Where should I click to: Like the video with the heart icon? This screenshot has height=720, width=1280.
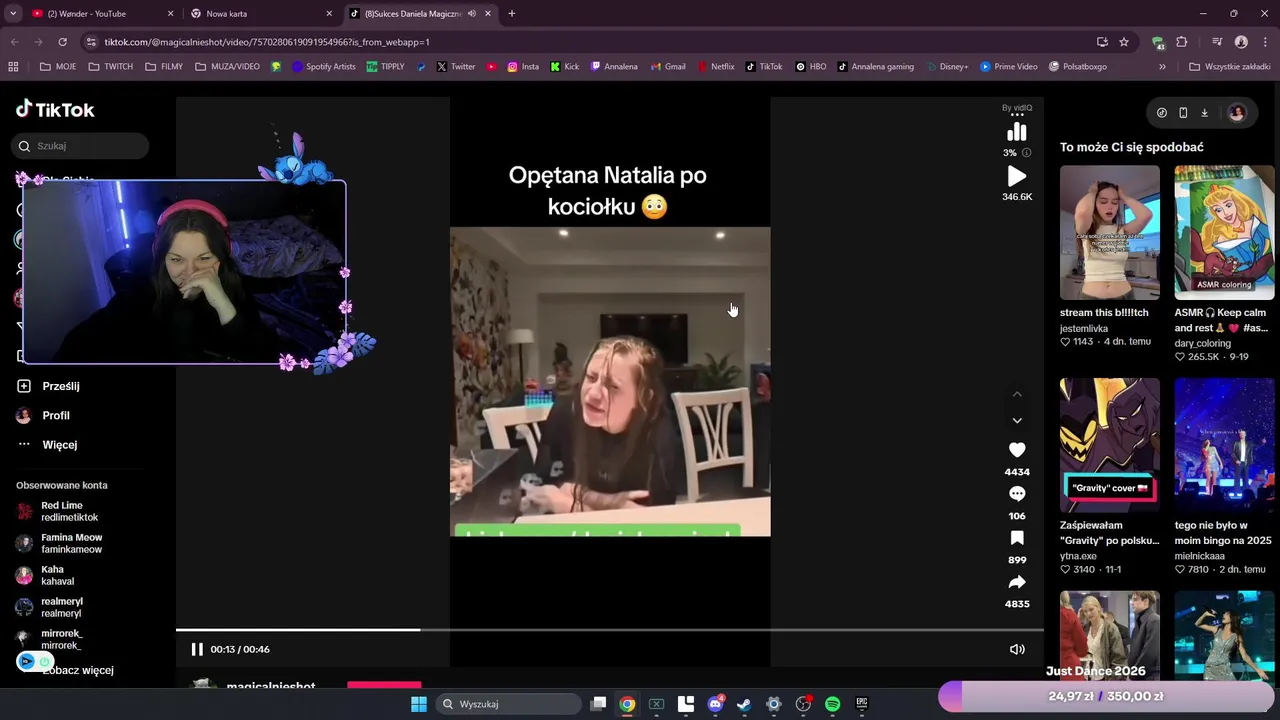click(1017, 450)
